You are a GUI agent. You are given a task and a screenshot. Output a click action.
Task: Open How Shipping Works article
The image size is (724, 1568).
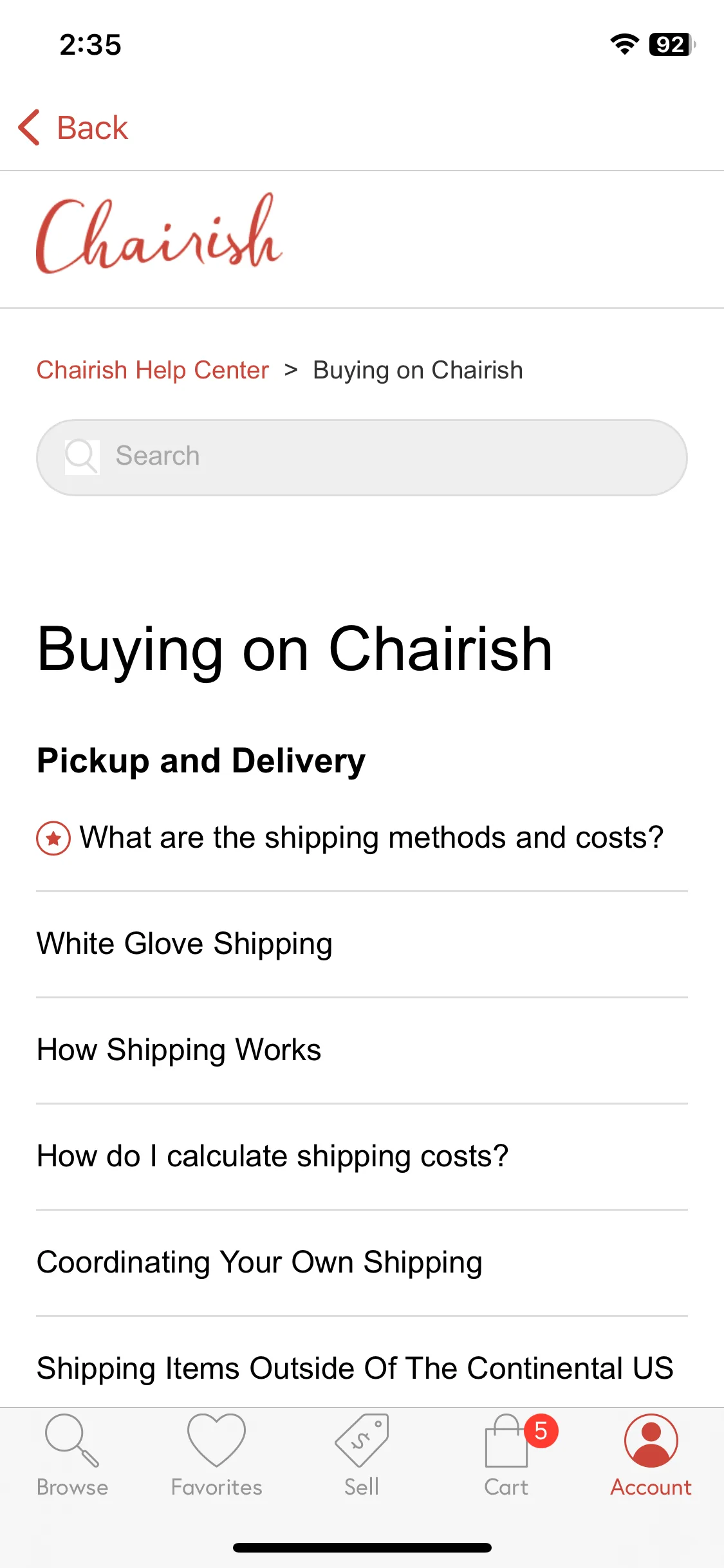pyautogui.click(x=179, y=1050)
